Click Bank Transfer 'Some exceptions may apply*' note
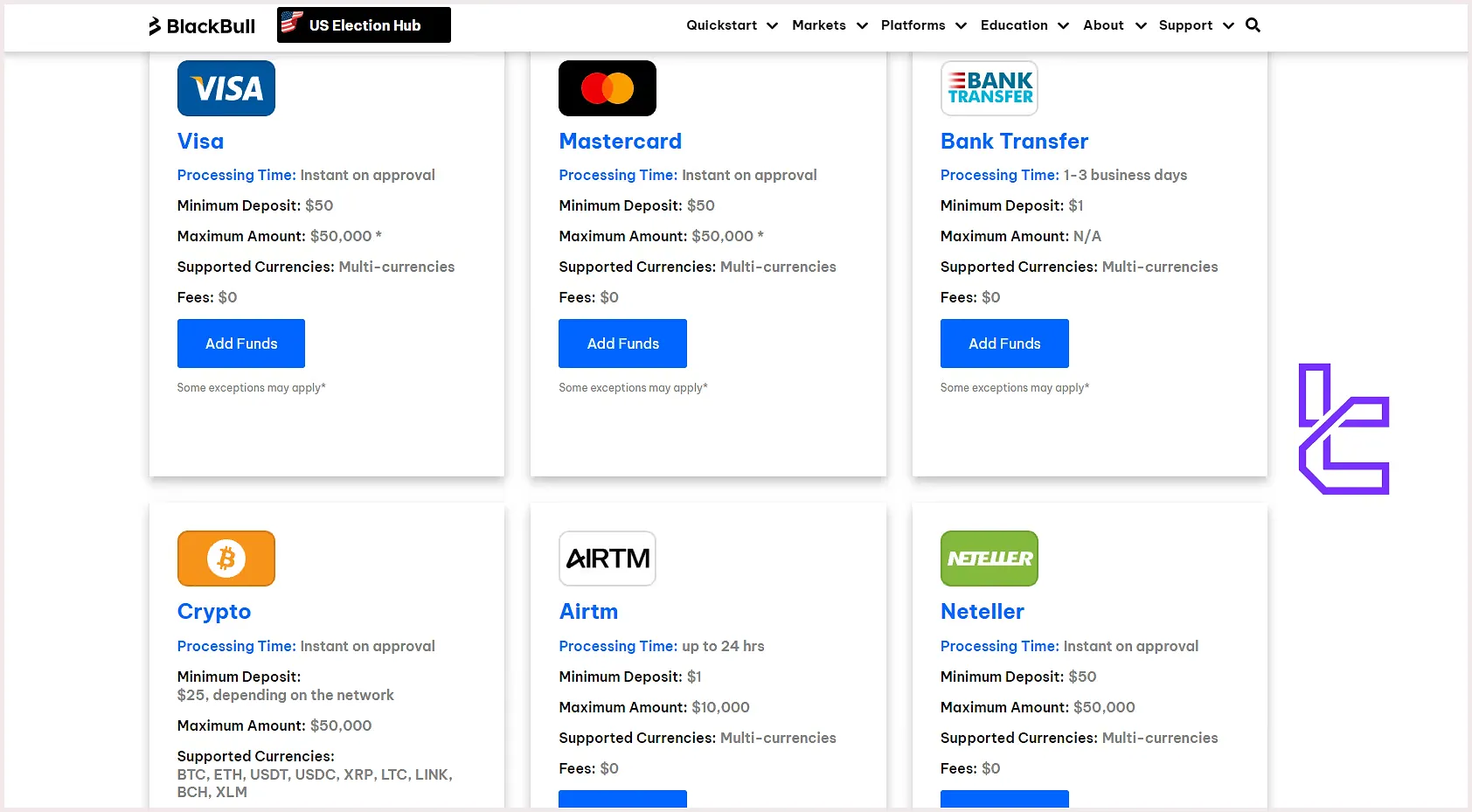The height and width of the screenshot is (812, 1472). 1015,388
